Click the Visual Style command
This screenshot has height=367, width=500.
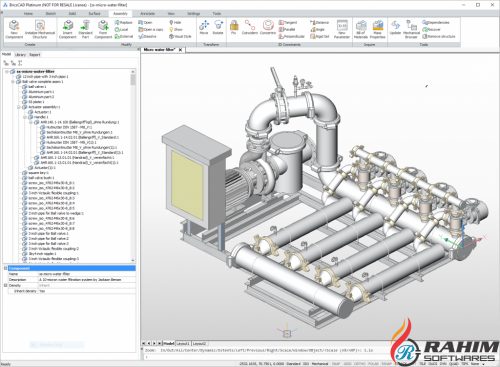click(x=180, y=36)
